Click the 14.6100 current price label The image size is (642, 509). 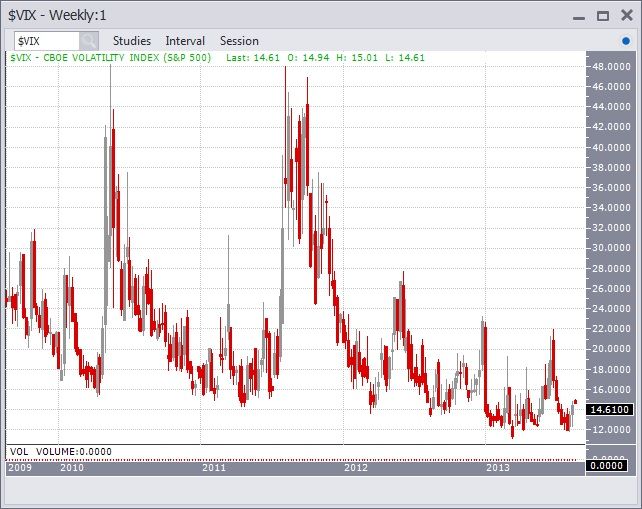click(609, 409)
